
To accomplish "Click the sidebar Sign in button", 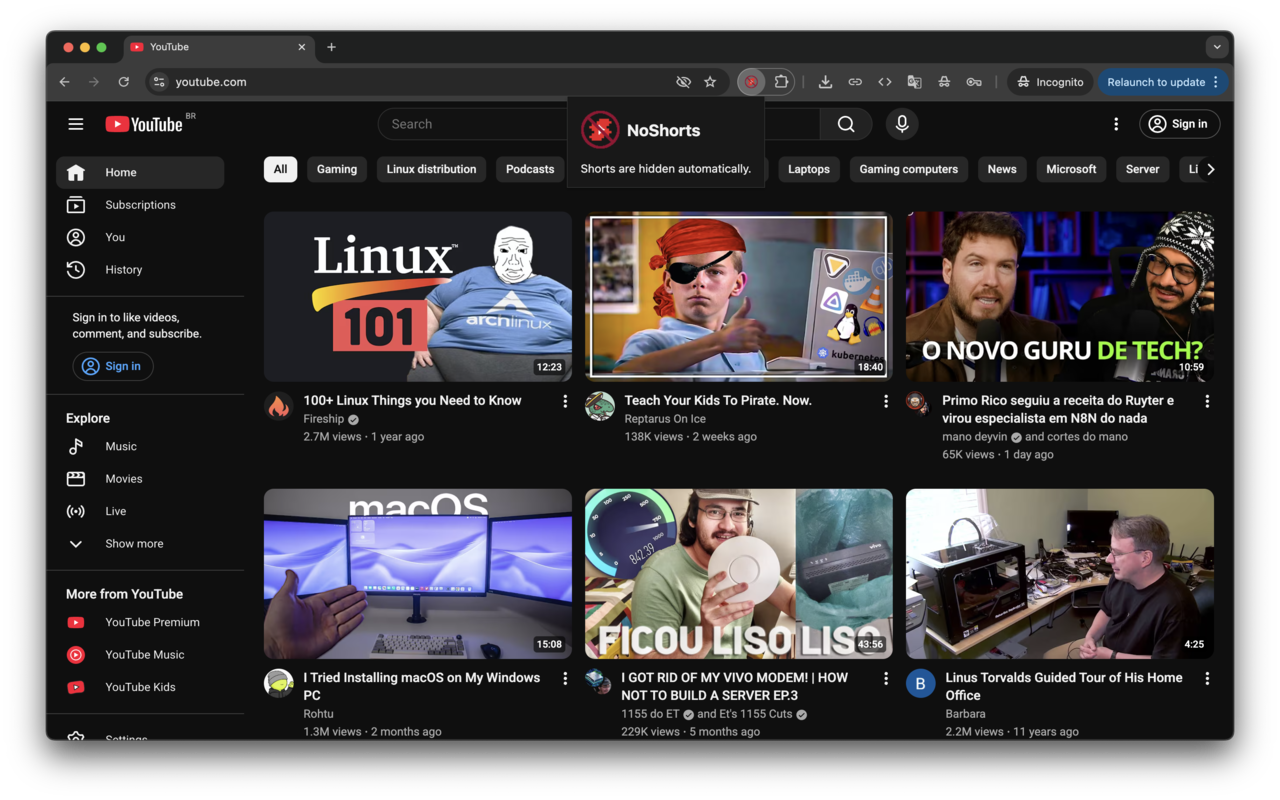I will coord(113,366).
